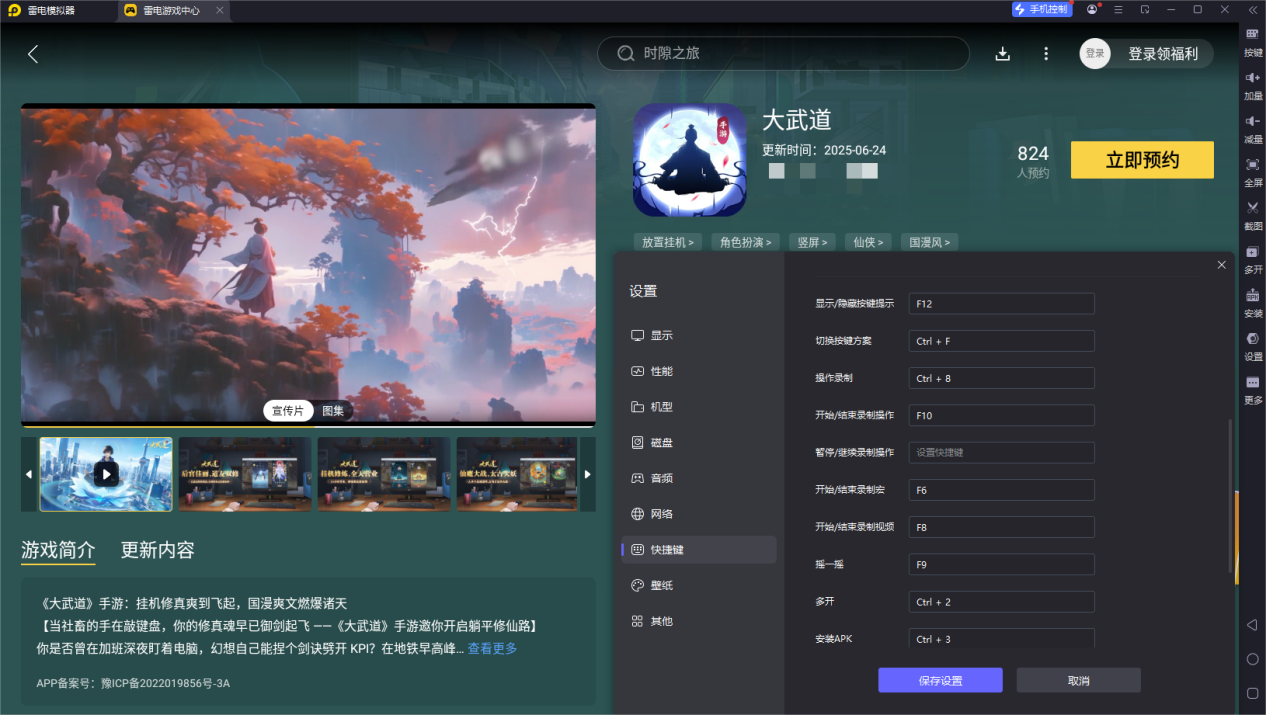Image resolution: width=1266 pixels, height=715 pixels.
Task: Open 按键 keymapping in right sidebar
Action: [1253, 43]
